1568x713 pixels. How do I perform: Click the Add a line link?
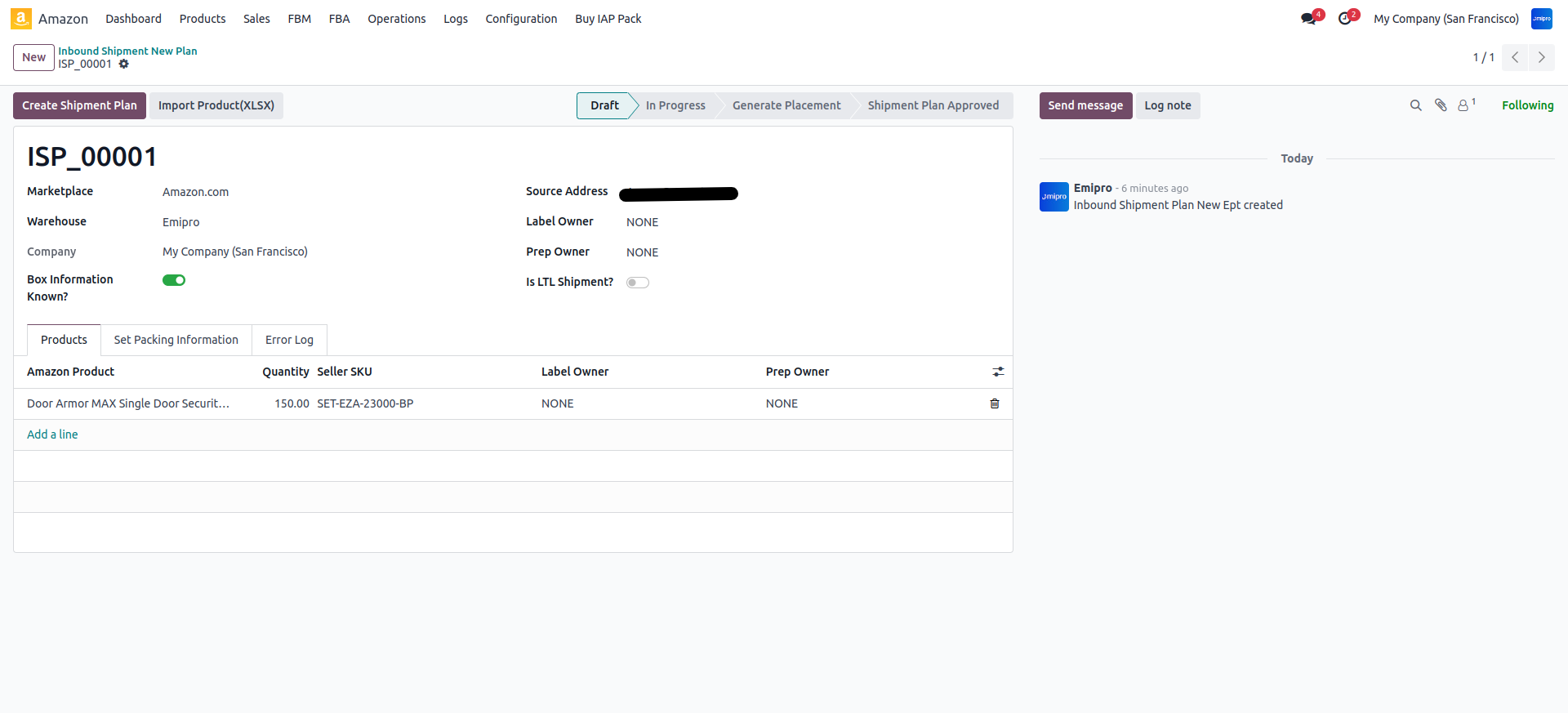[x=52, y=434]
